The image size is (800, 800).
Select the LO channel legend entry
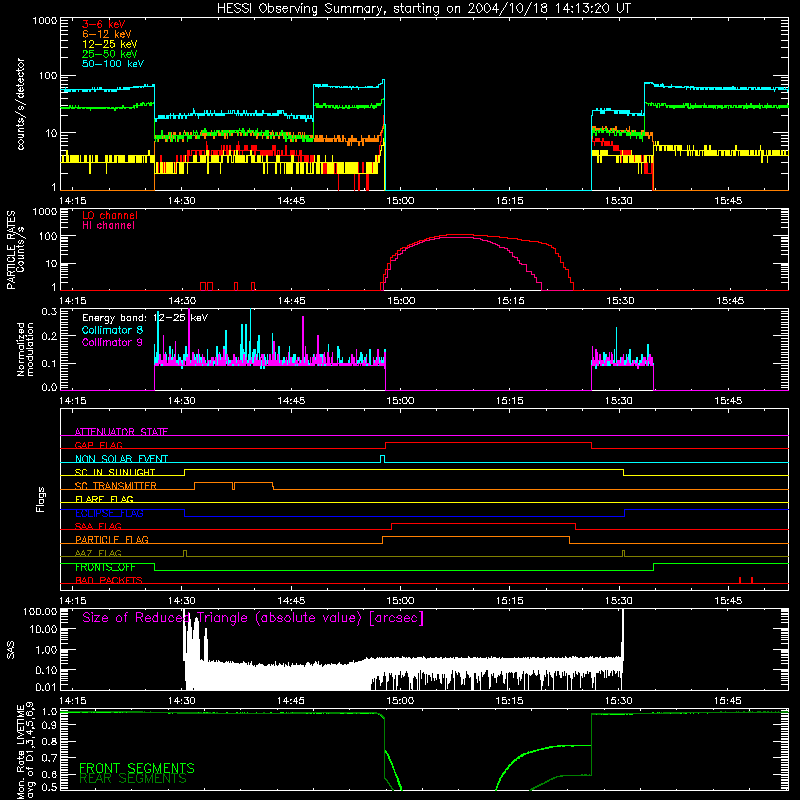110,215
